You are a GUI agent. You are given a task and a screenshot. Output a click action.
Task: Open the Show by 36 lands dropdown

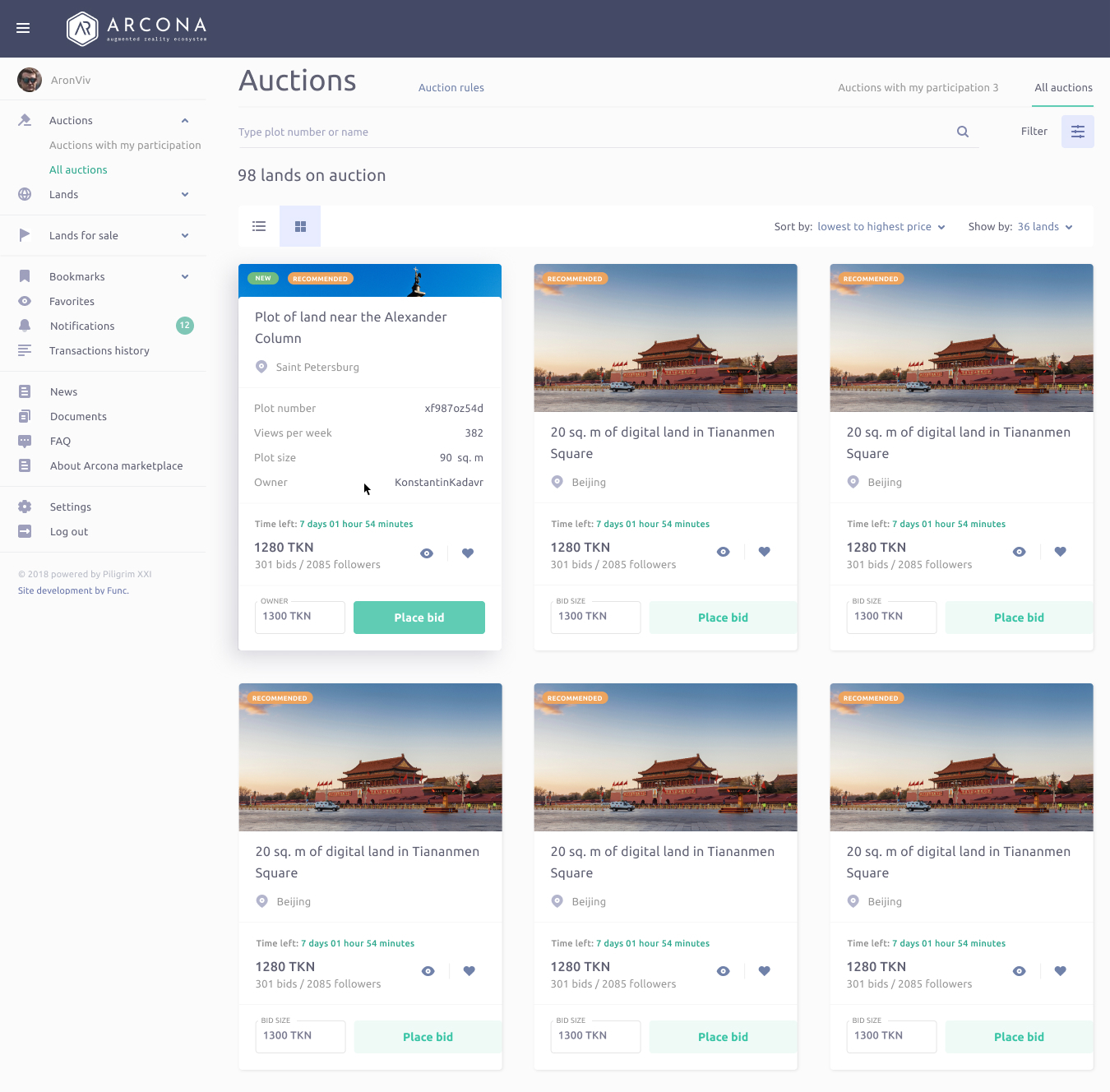point(1044,227)
